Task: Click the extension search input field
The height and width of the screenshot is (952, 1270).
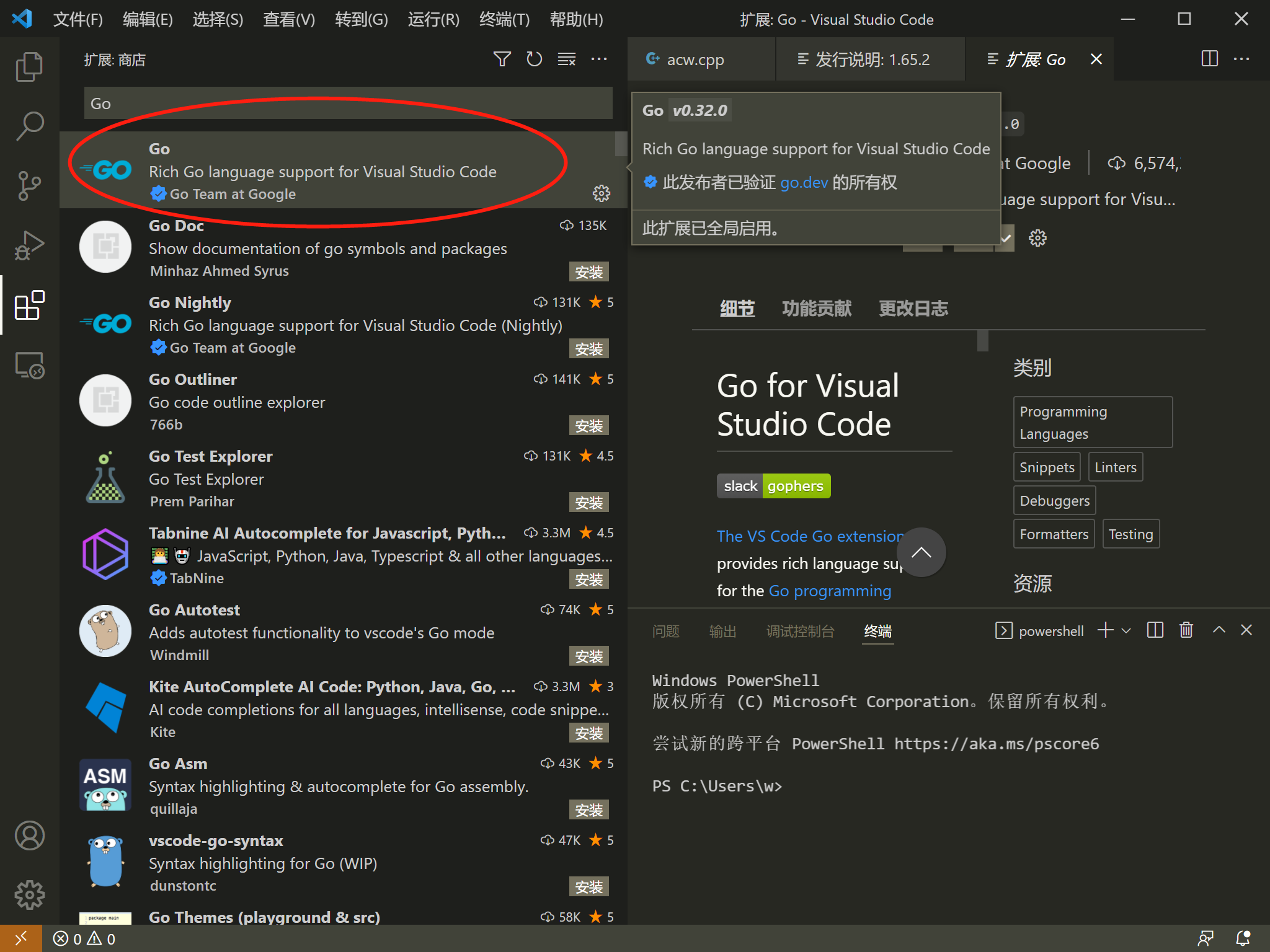Action: point(348,103)
